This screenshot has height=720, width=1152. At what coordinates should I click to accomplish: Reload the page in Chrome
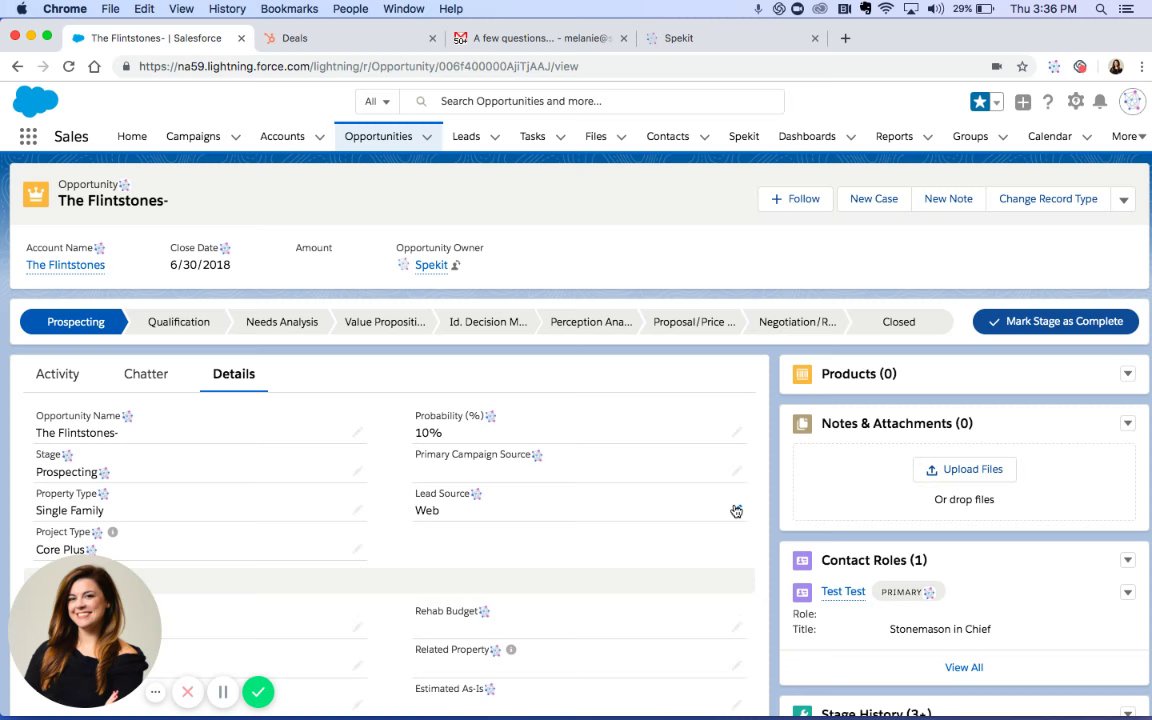[68, 67]
